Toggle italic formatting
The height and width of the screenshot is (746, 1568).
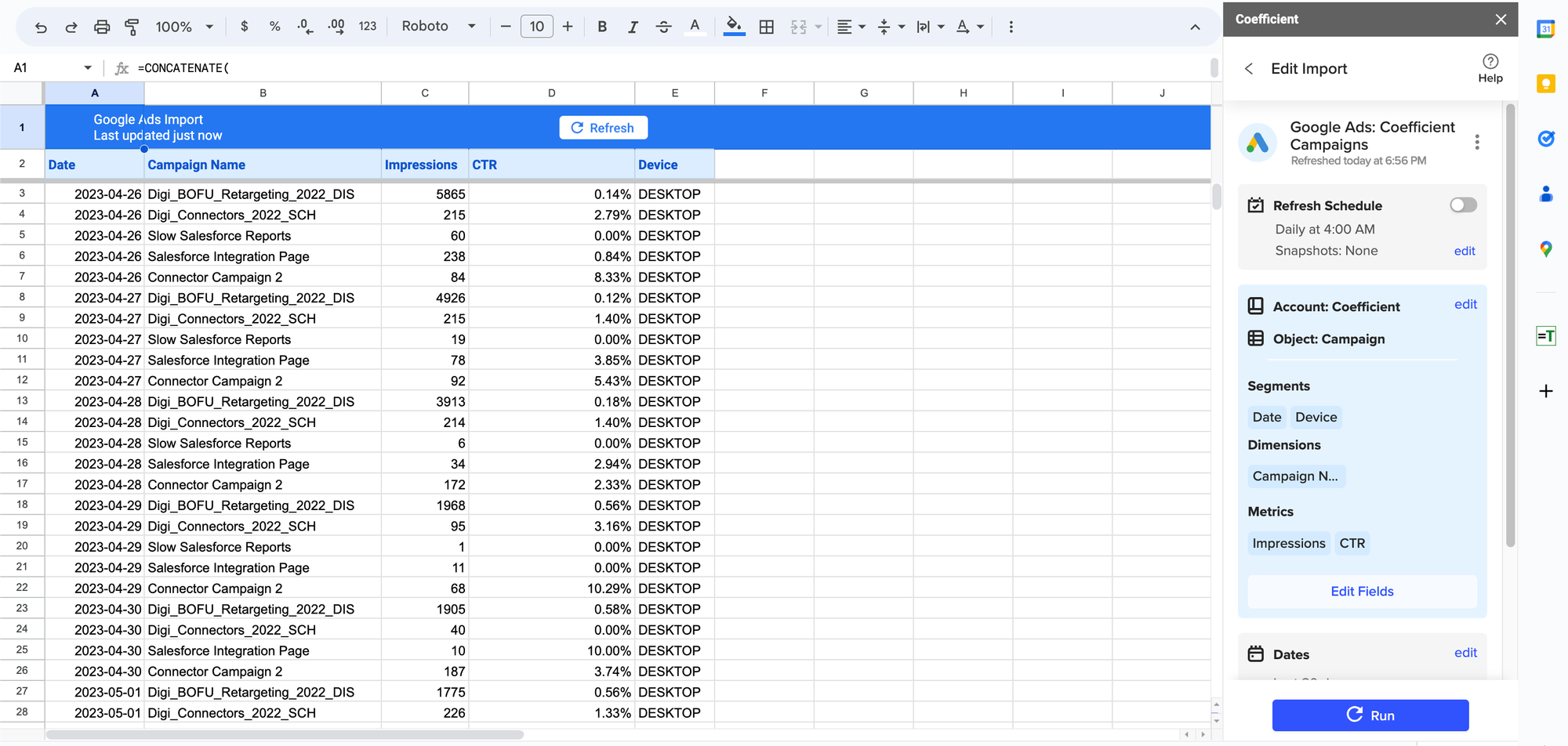633,27
